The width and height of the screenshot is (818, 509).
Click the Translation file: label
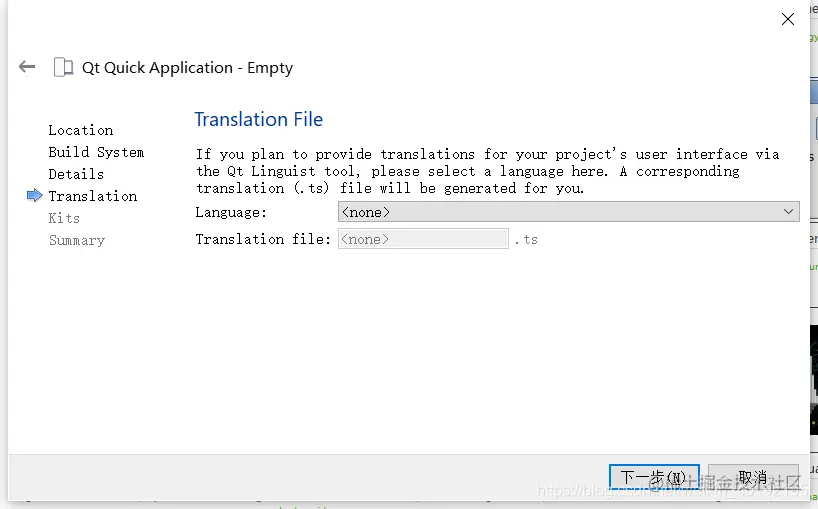pos(263,239)
